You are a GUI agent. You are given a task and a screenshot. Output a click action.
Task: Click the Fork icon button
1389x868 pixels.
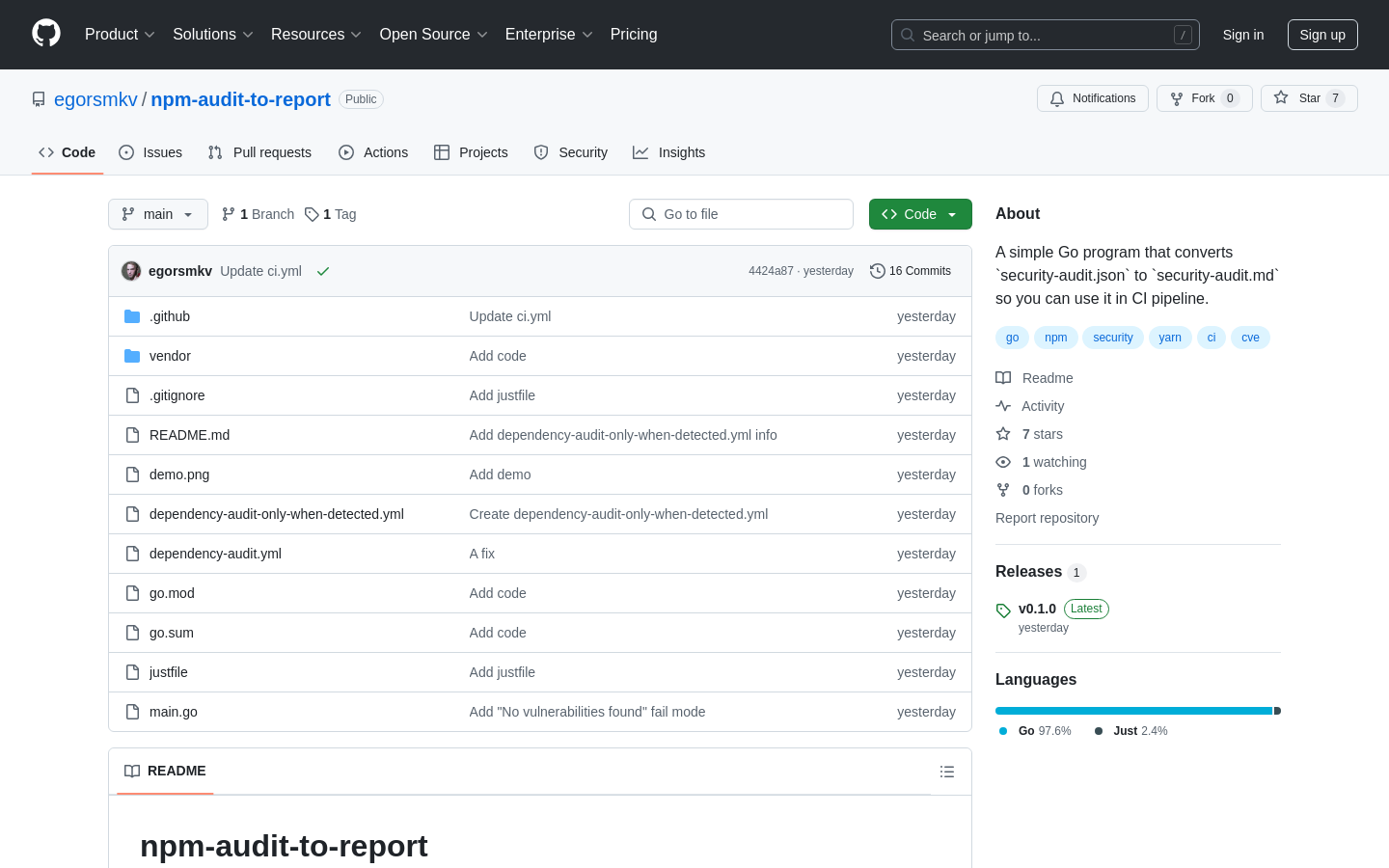coord(1177,98)
